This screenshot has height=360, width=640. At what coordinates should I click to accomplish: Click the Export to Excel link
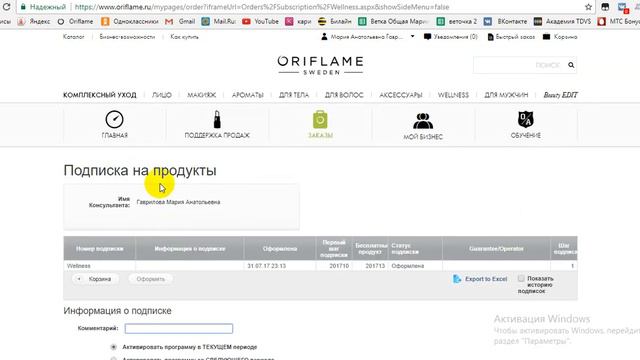[486, 279]
